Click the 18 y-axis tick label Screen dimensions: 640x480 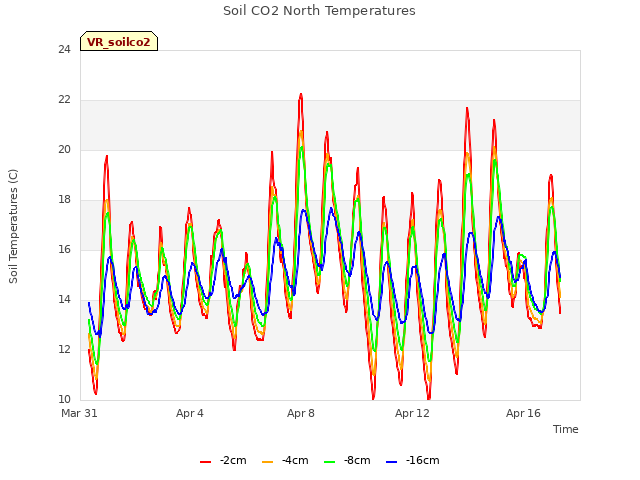pyautogui.click(x=64, y=200)
